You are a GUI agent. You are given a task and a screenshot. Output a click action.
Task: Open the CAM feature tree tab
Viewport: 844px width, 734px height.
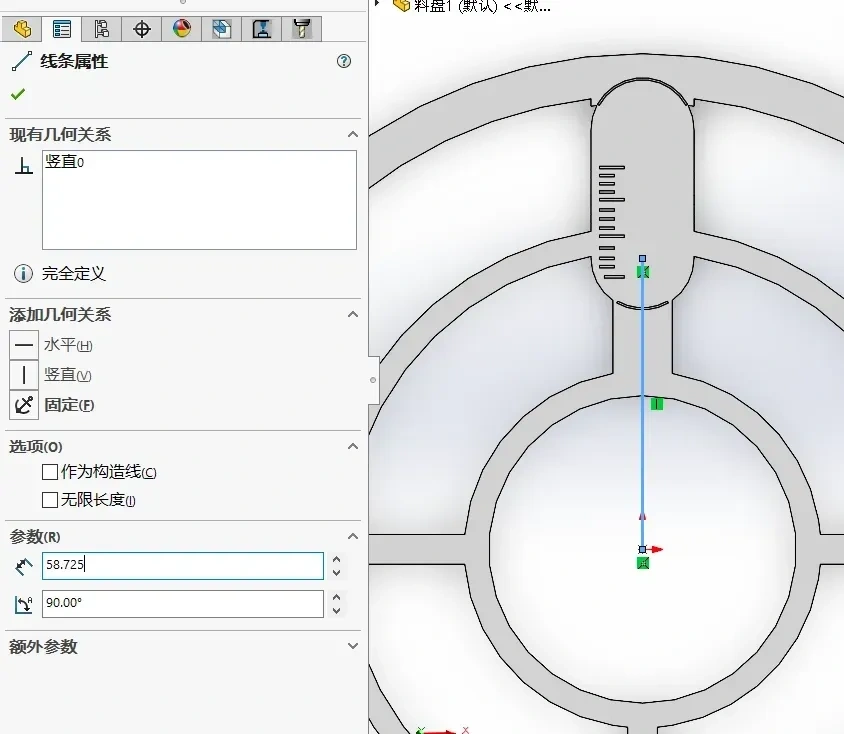click(x=262, y=29)
